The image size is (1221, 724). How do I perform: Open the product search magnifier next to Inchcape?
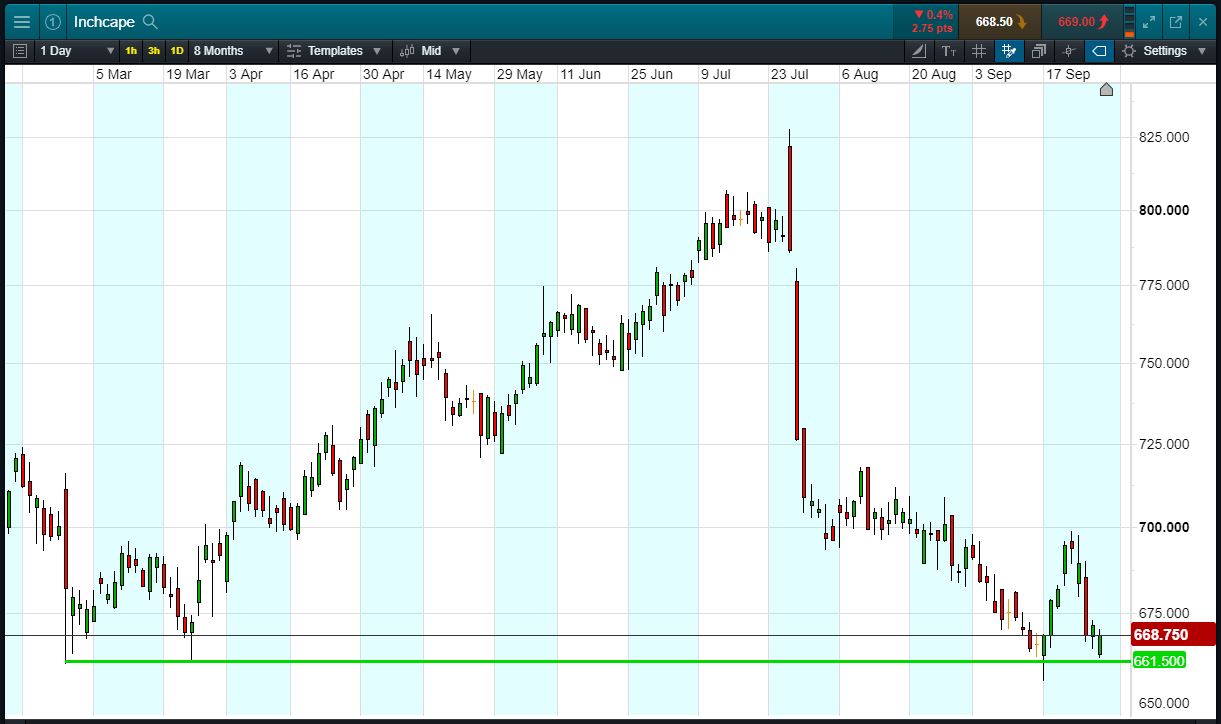[x=150, y=22]
